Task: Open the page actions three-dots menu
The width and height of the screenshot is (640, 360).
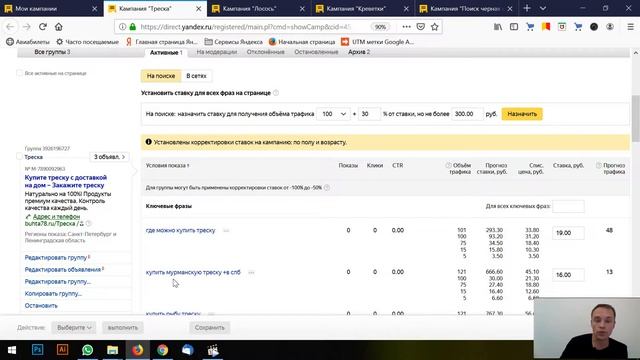Action: click(406, 27)
